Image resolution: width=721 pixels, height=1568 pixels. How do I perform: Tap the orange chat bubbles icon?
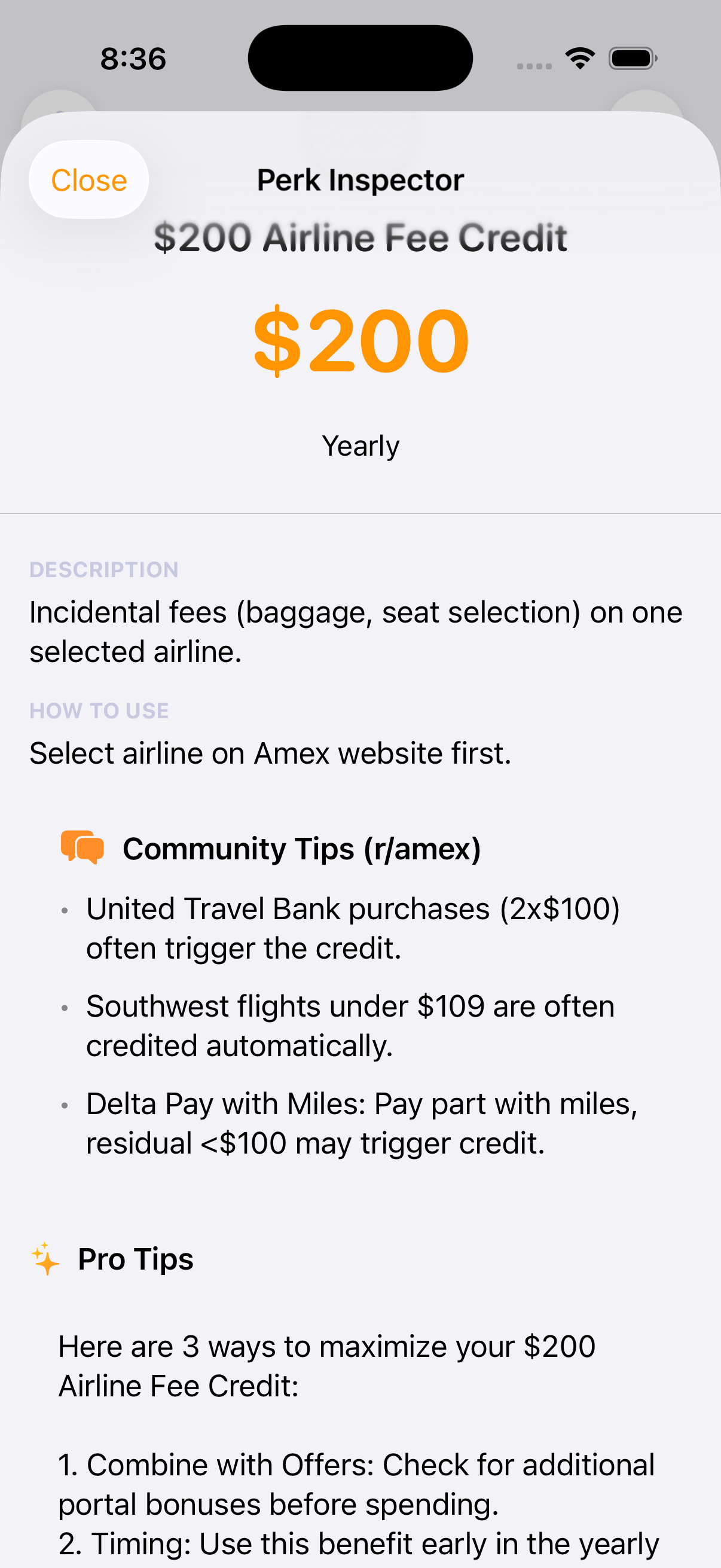(x=82, y=847)
